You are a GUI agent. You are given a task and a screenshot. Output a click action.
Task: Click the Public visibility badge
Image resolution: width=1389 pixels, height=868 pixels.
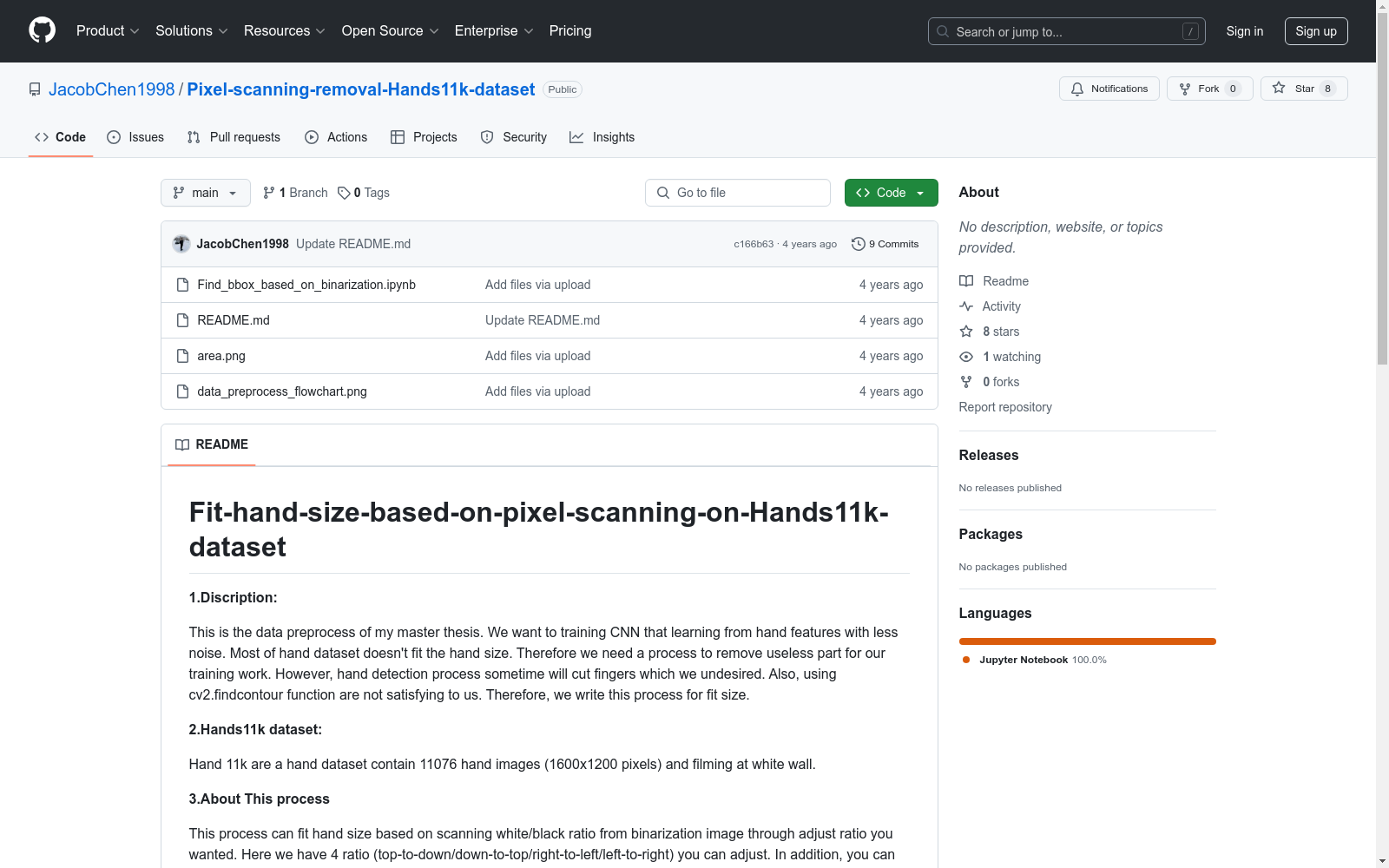563,89
